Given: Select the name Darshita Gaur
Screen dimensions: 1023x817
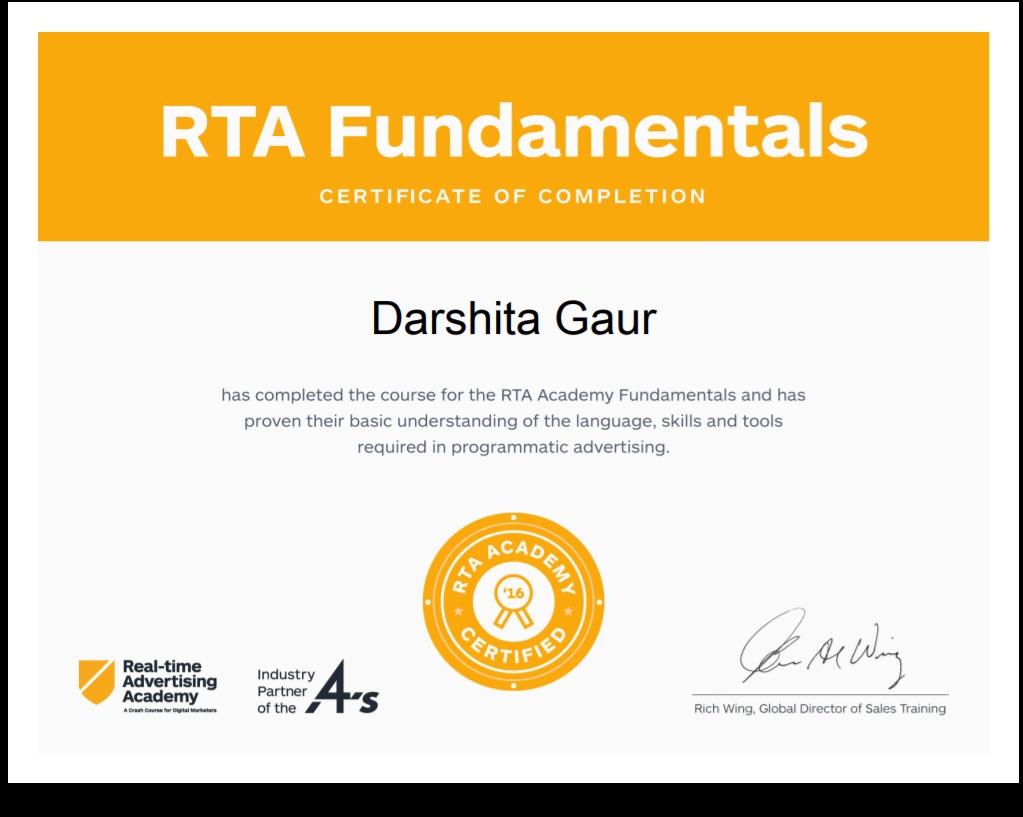Looking at the screenshot, I should click(x=513, y=318).
